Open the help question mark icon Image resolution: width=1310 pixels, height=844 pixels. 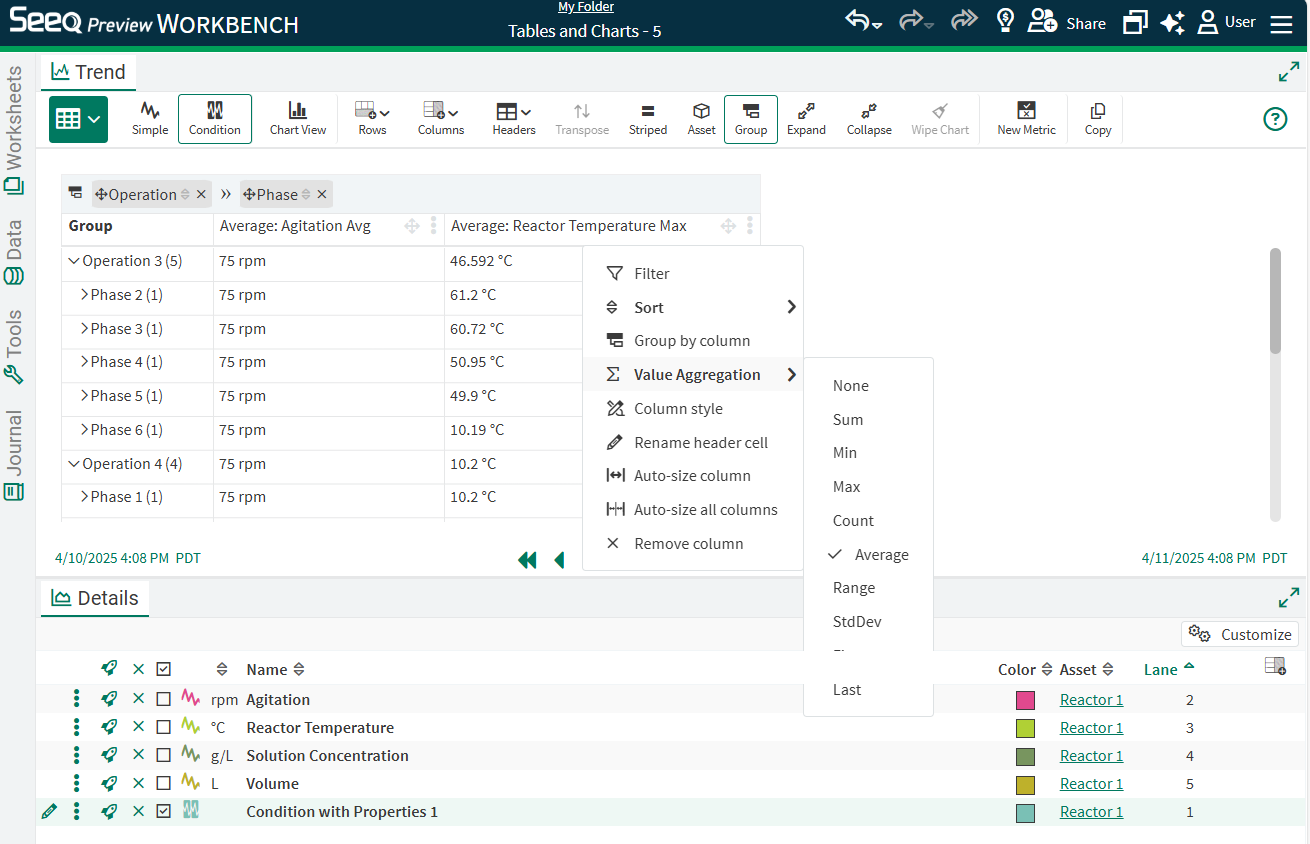pyautogui.click(x=1275, y=119)
